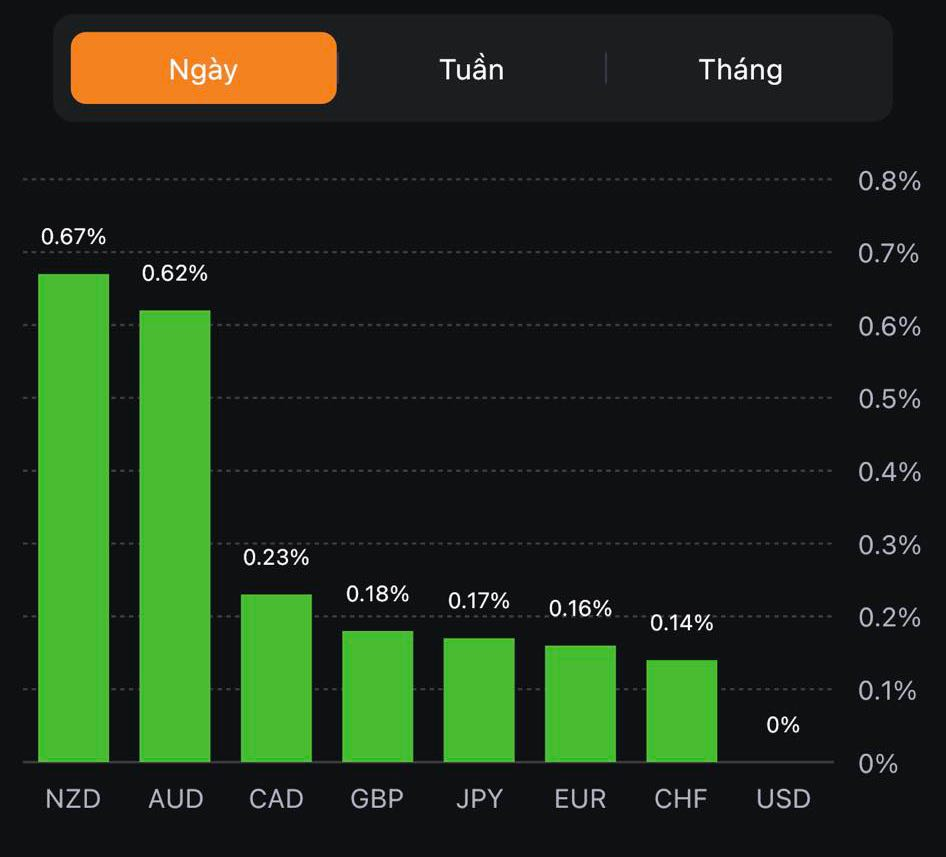Switch to the Tuần tab
Image resolution: width=946 pixels, height=857 pixels.
coord(471,69)
